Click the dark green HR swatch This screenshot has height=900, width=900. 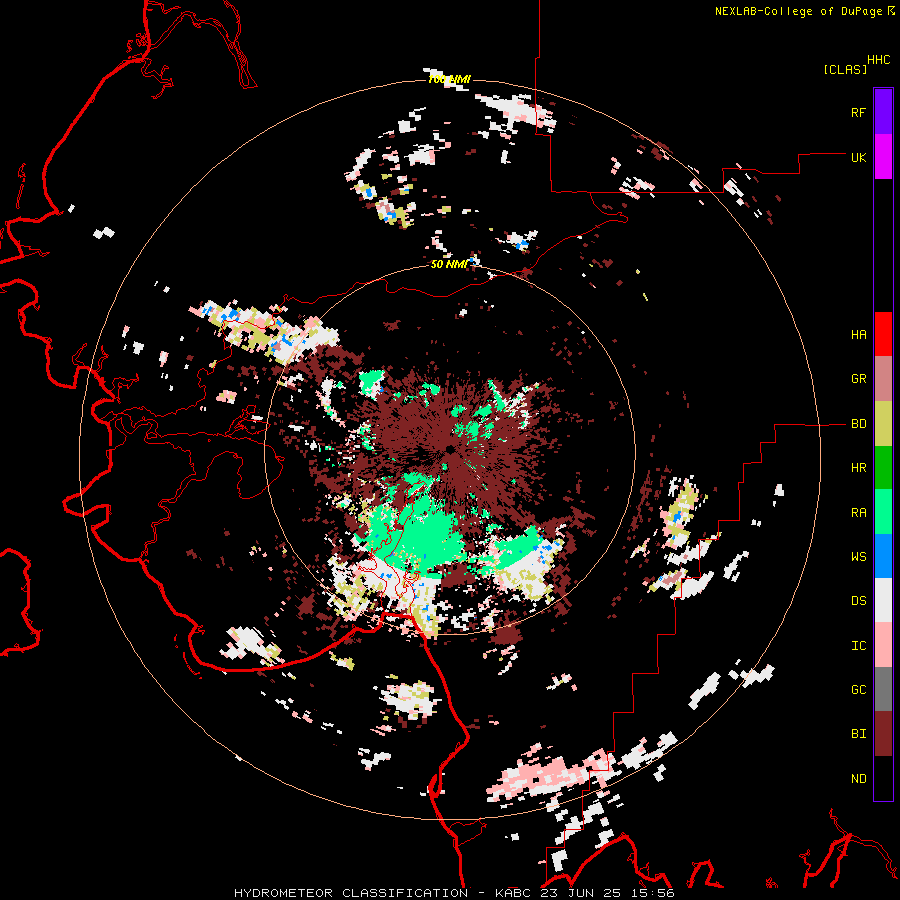883,468
